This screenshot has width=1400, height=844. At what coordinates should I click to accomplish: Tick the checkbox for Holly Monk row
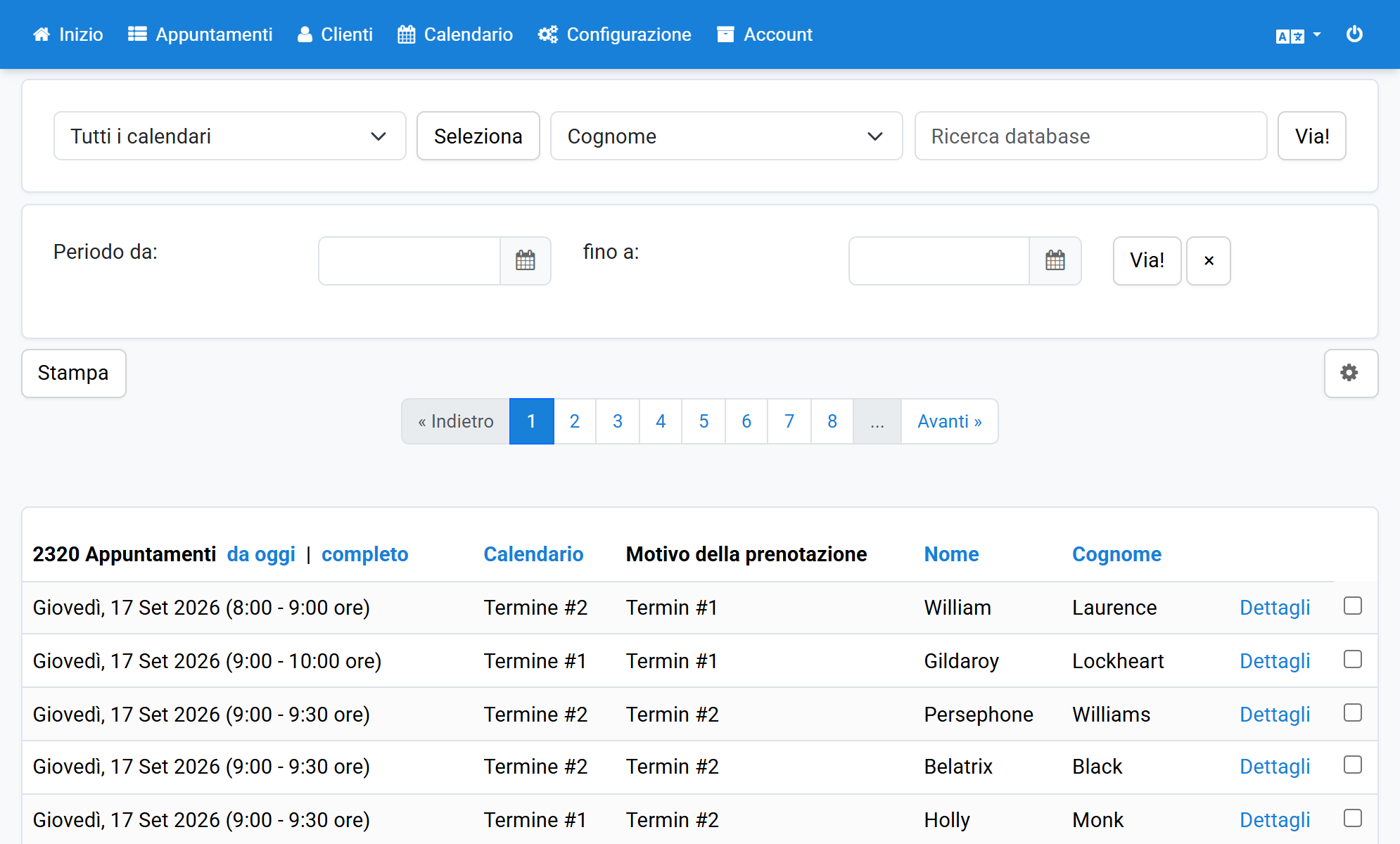tap(1353, 818)
